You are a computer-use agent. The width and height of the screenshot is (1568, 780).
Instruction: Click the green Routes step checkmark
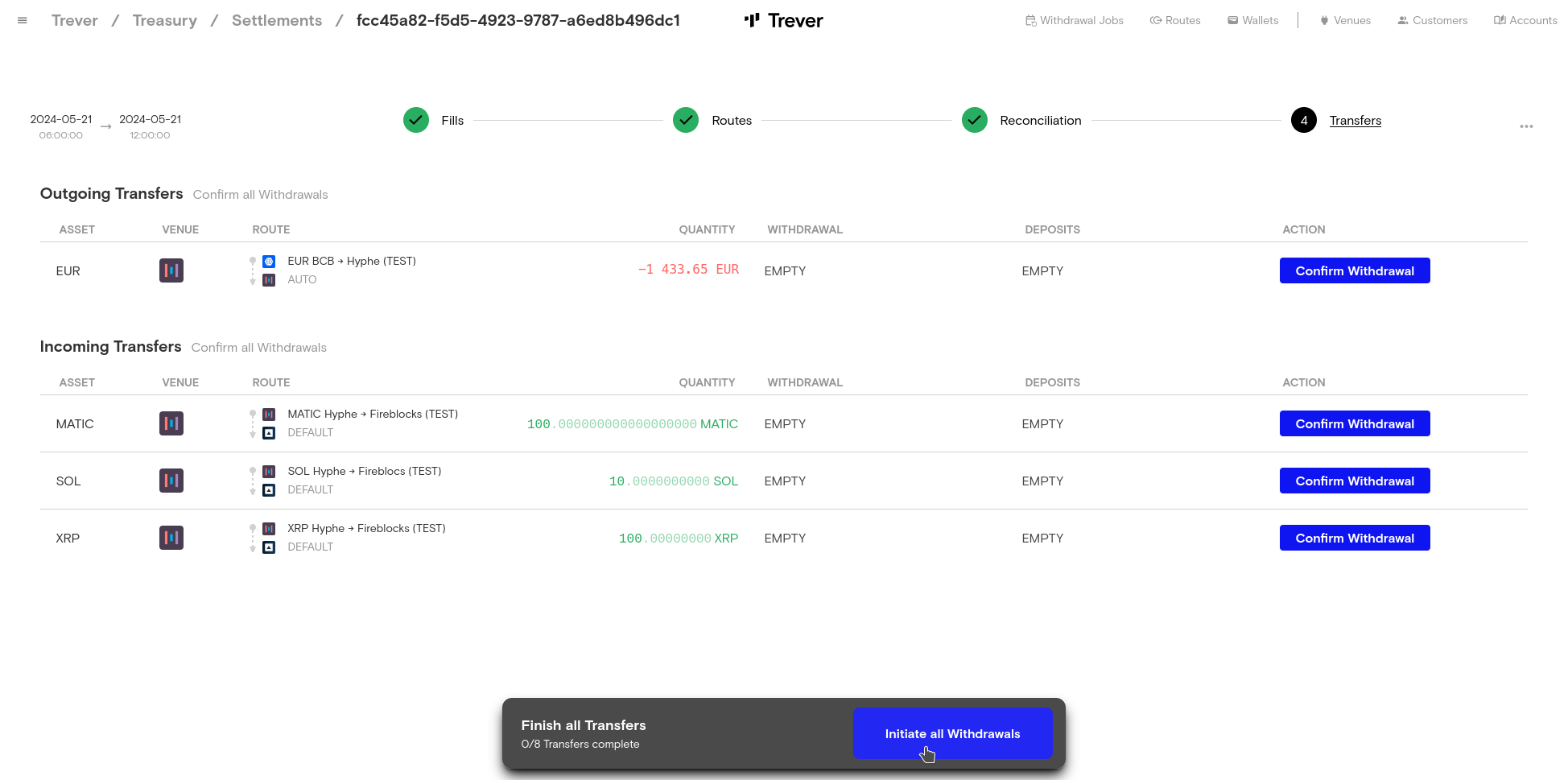pyautogui.click(x=686, y=121)
